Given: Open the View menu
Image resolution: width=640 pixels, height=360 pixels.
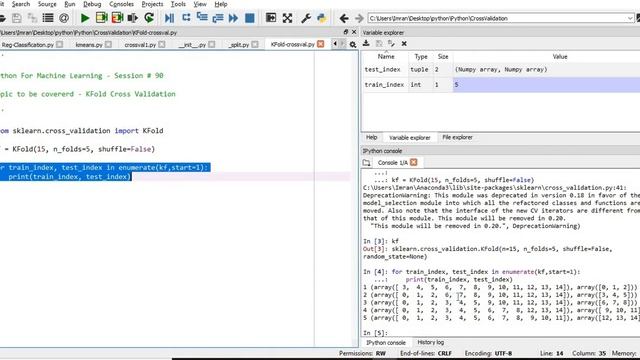Looking at the screenshot, I should point(200,4).
